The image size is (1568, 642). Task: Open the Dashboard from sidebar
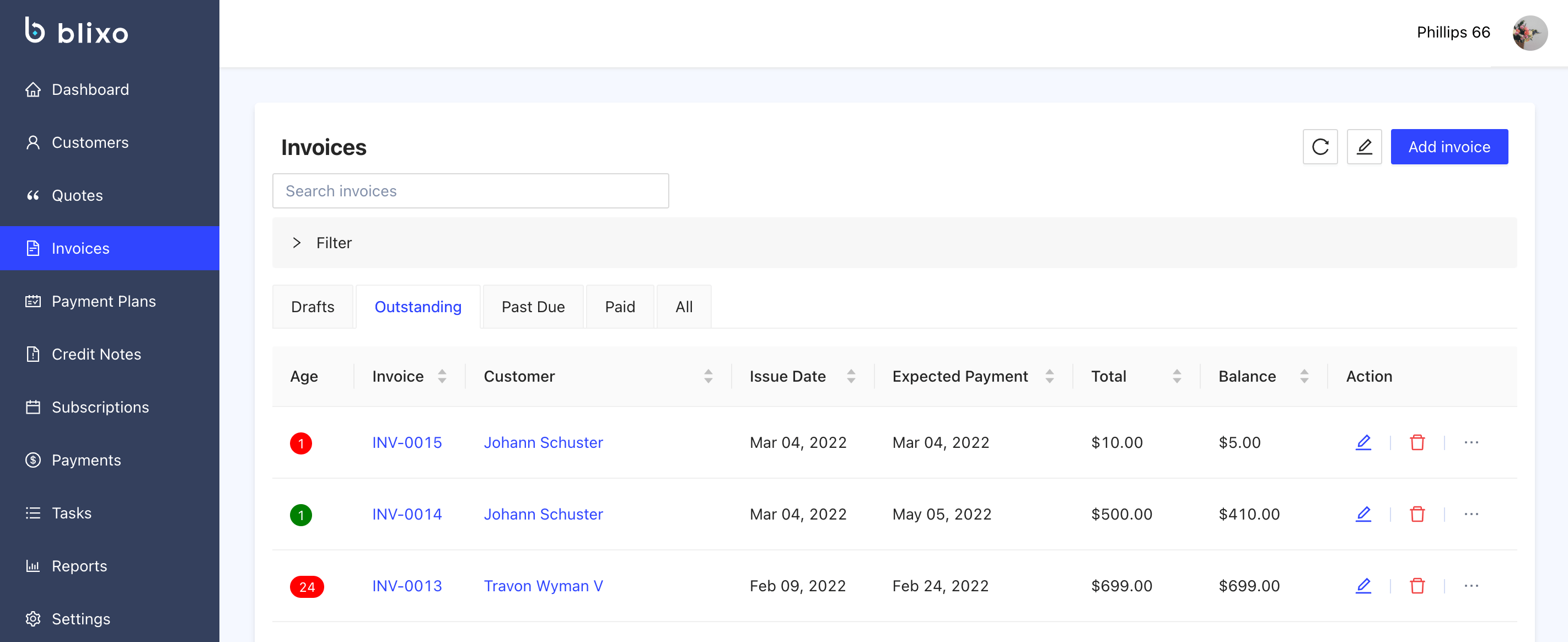coord(90,89)
